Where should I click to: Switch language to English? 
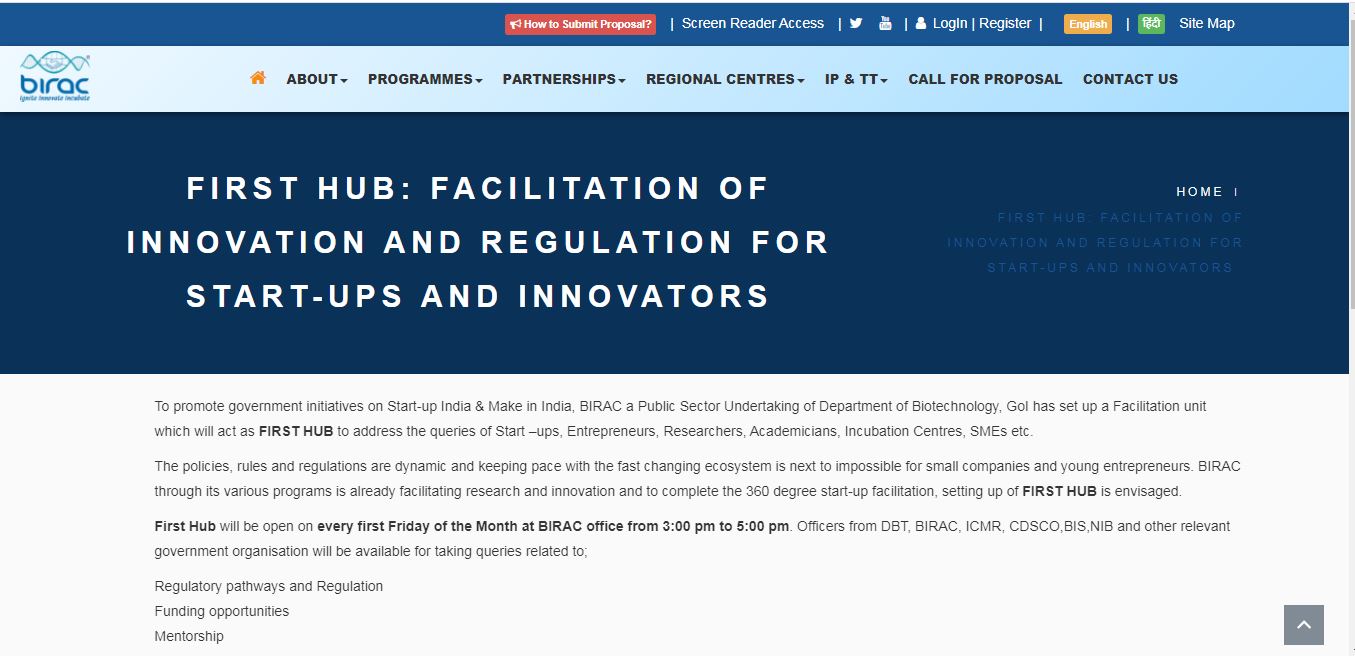[x=1088, y=24]
